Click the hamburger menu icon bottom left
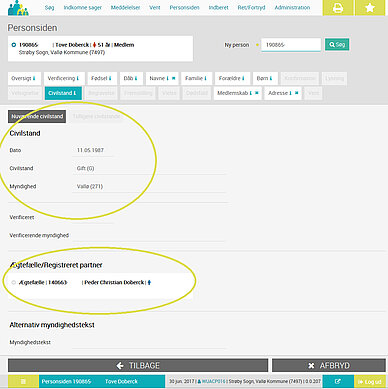The image size is (388, 389). coord(23,381)
